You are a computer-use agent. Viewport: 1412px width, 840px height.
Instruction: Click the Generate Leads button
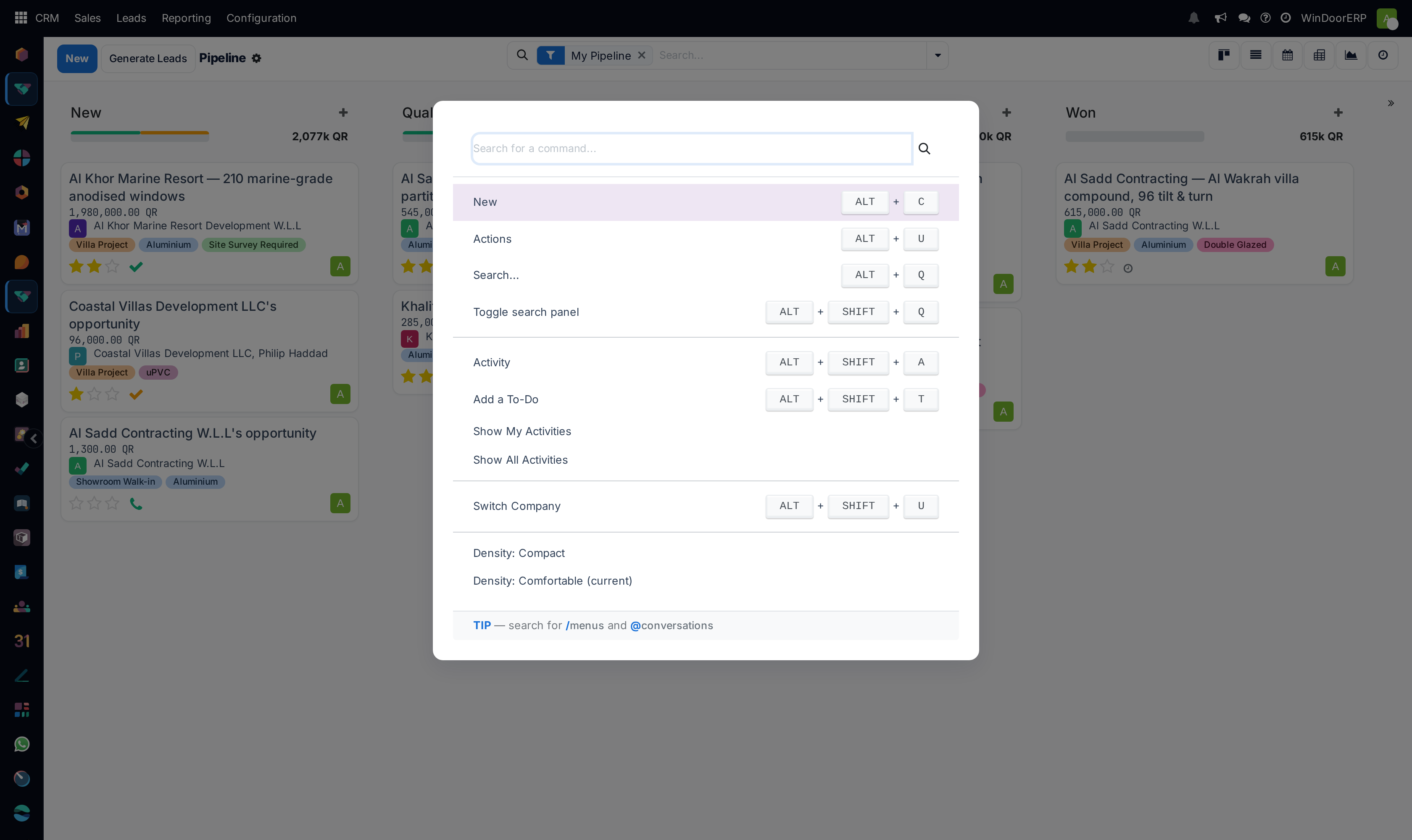tap(148, 58)
